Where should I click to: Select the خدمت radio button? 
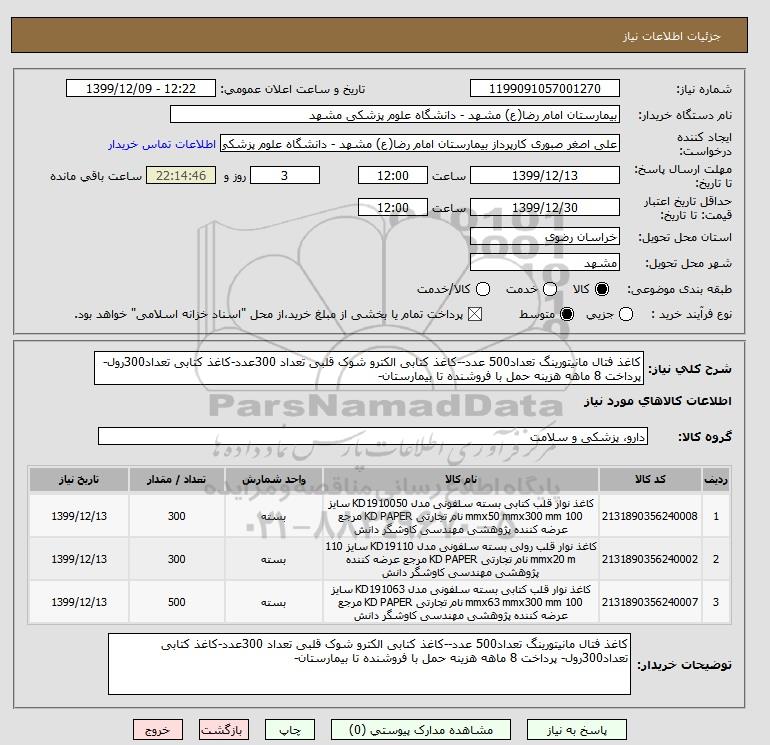[550, 289]
